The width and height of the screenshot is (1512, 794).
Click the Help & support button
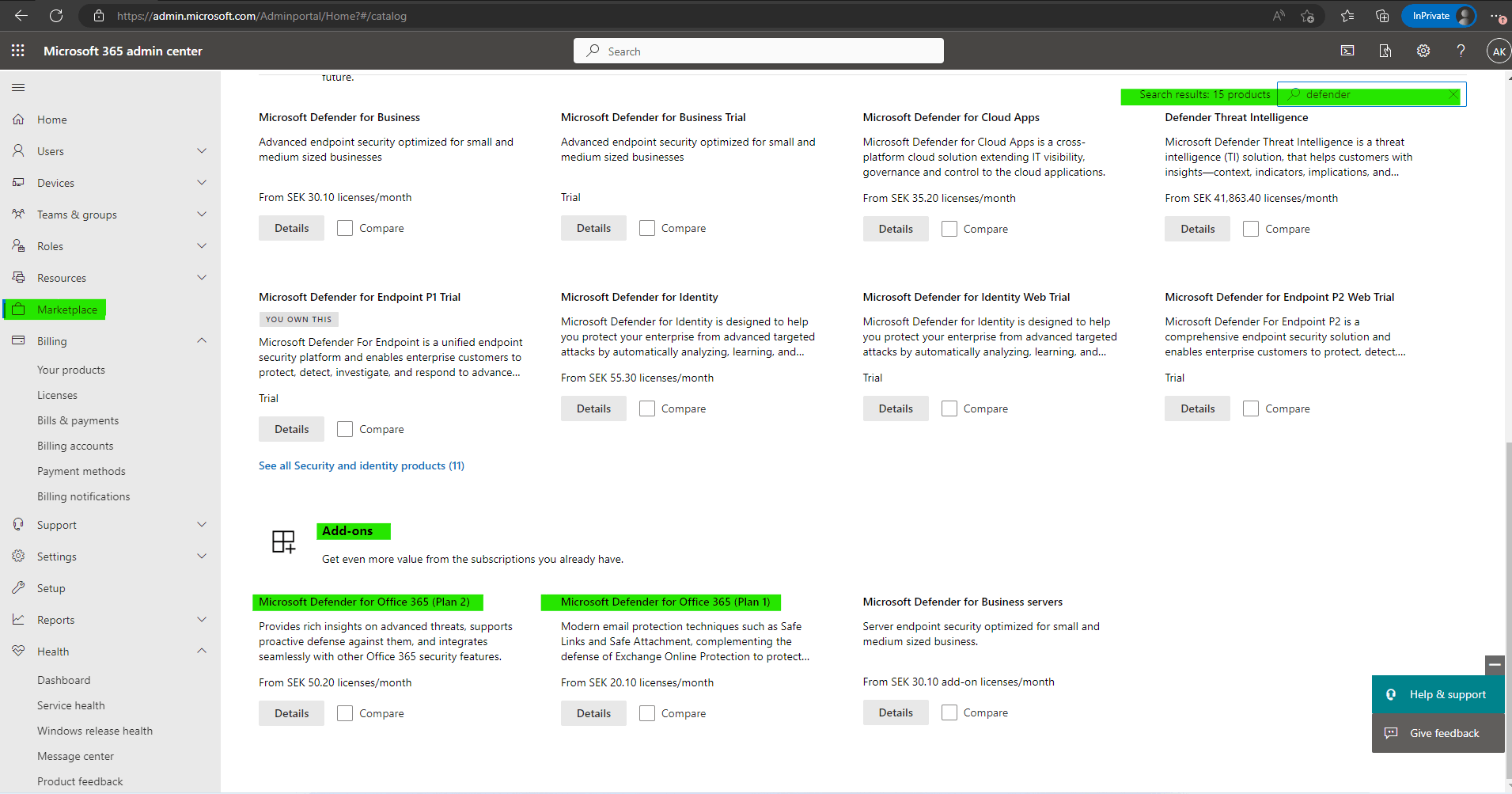click(x=1438, y=694)
